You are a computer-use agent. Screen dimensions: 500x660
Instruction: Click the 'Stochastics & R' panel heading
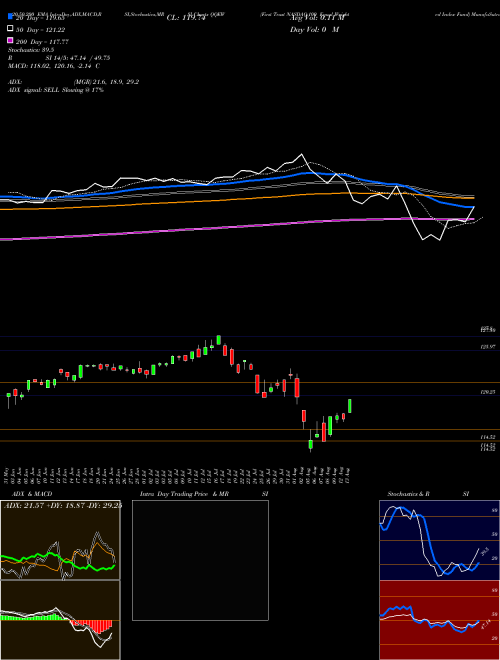point(408,494)
